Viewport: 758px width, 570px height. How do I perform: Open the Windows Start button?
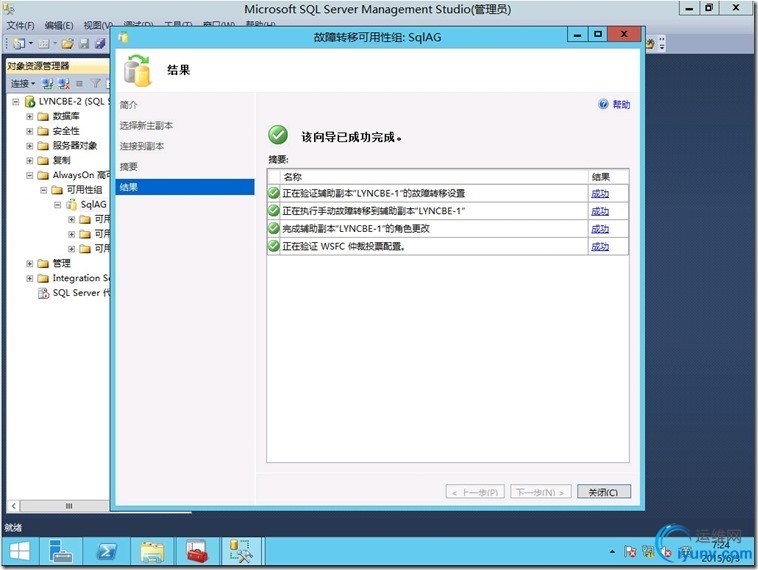tap(20, 551)
